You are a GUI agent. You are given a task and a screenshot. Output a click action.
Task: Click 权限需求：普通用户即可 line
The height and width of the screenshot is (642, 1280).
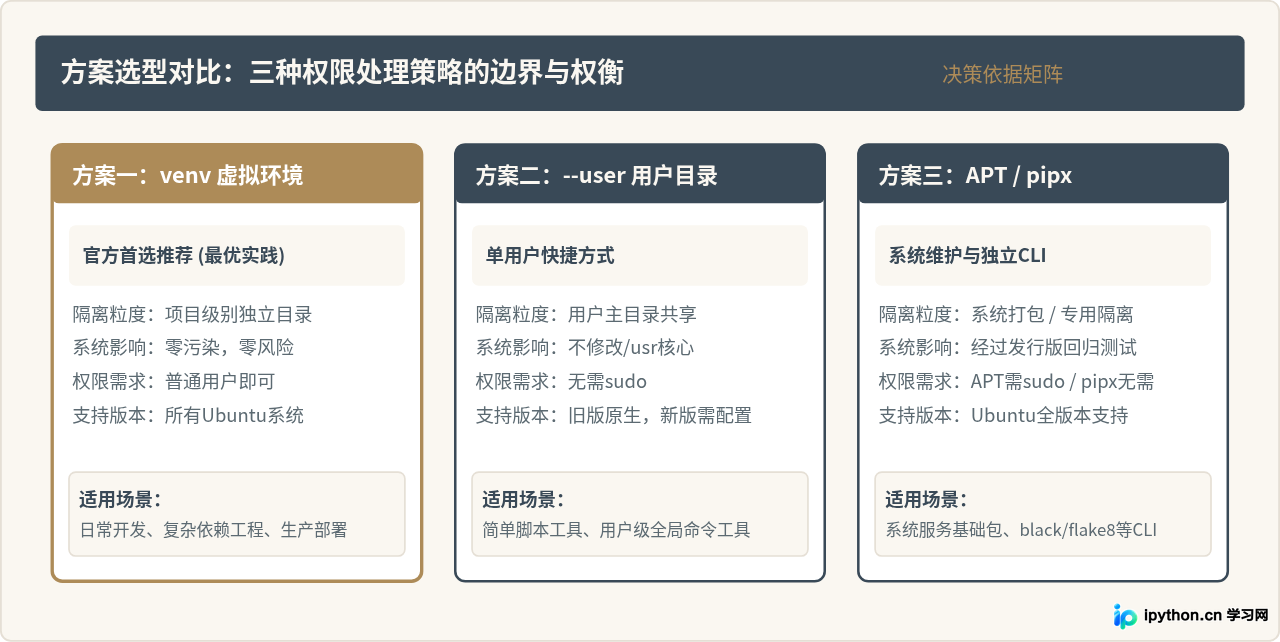point(173,381)
